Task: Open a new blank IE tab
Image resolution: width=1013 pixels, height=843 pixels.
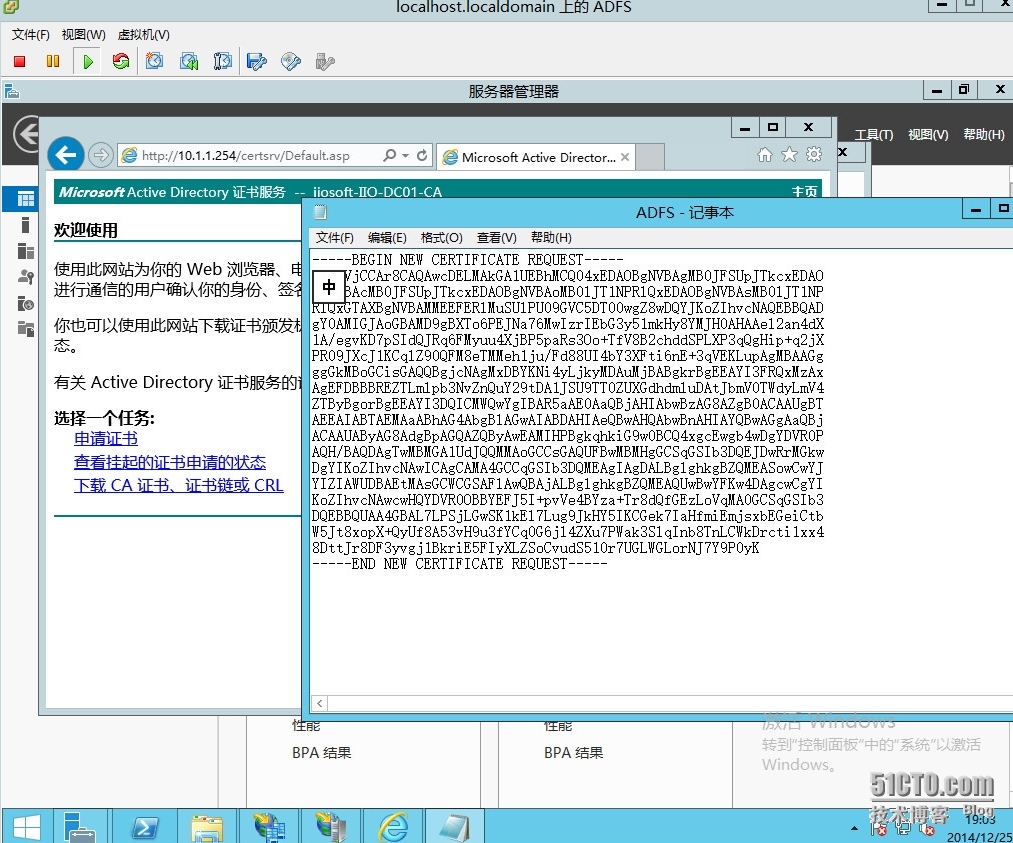Action: click(x=651, y=157)
